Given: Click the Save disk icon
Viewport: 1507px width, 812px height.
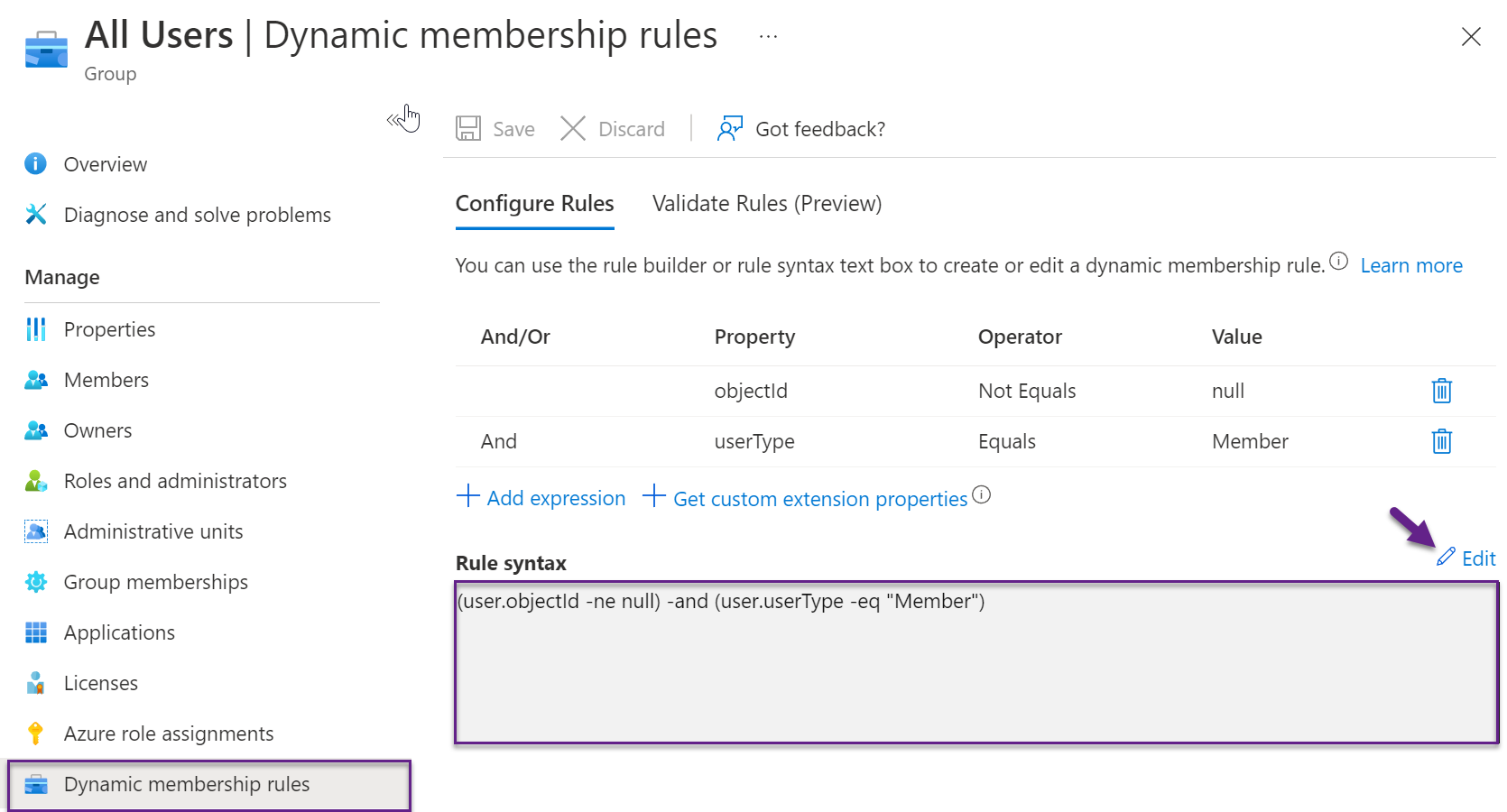Looking at the screenshot, I should [468, 128].
